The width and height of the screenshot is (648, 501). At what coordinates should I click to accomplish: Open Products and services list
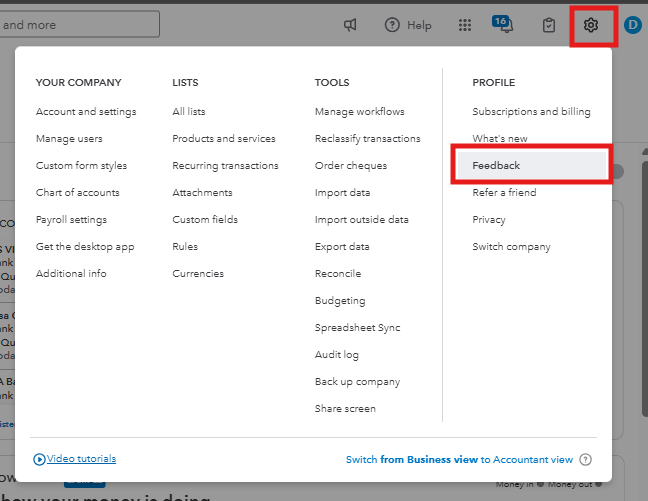pos(223,139)
